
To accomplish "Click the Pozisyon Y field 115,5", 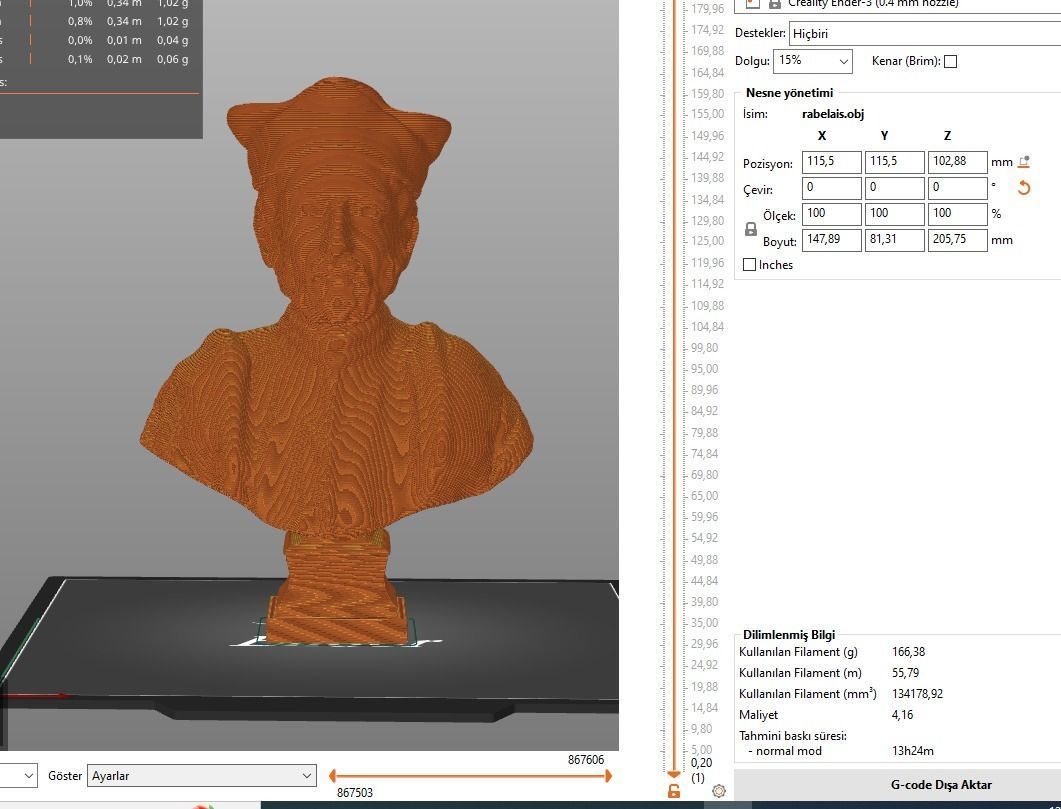I will pyautogui.click(x=895, y=162).
